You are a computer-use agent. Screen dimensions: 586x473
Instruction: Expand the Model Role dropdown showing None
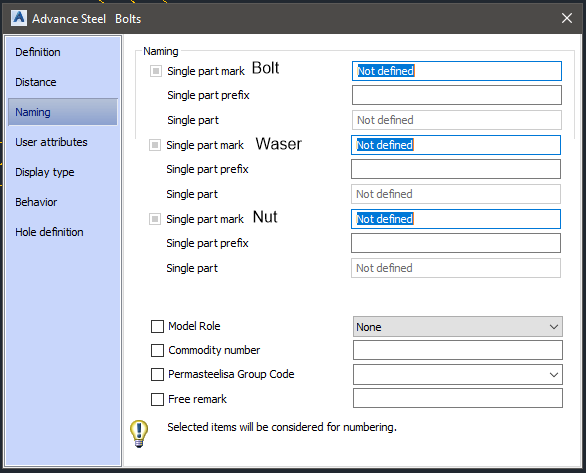pos(457,327)
